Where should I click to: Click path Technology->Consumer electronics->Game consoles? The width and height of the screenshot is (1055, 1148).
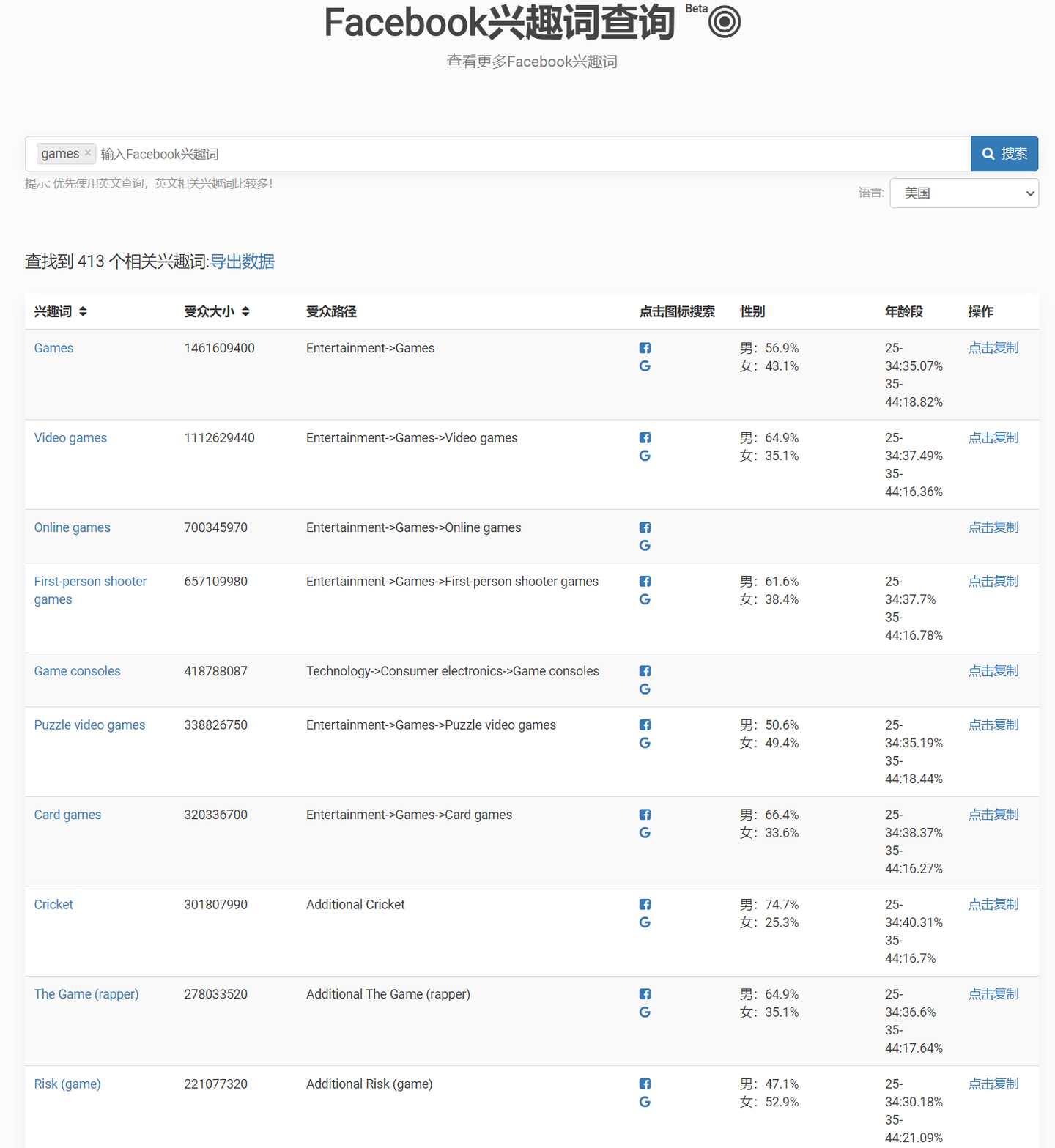[453, 671]
